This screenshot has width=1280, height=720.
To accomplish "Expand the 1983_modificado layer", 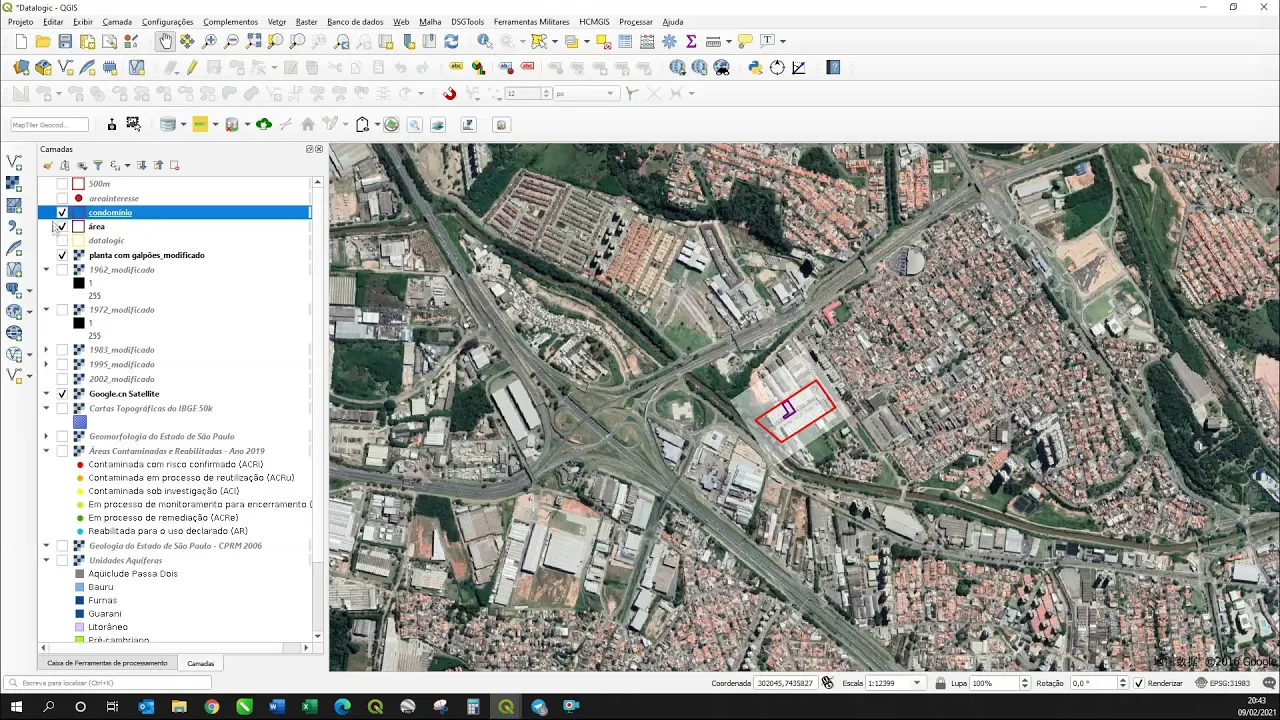I will tap(46, 350).
